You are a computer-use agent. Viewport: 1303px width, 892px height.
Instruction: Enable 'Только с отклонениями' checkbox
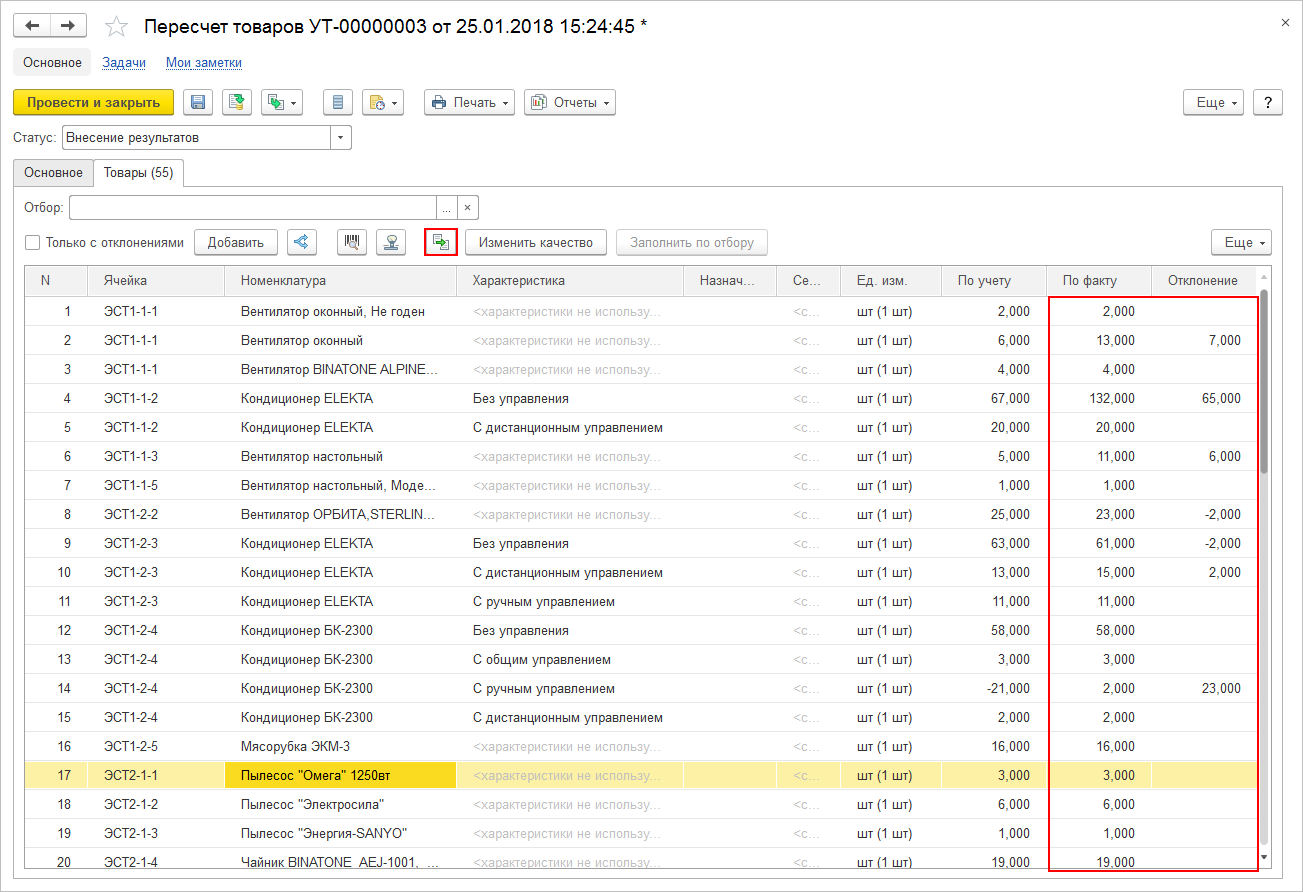[x=33, y=242]
